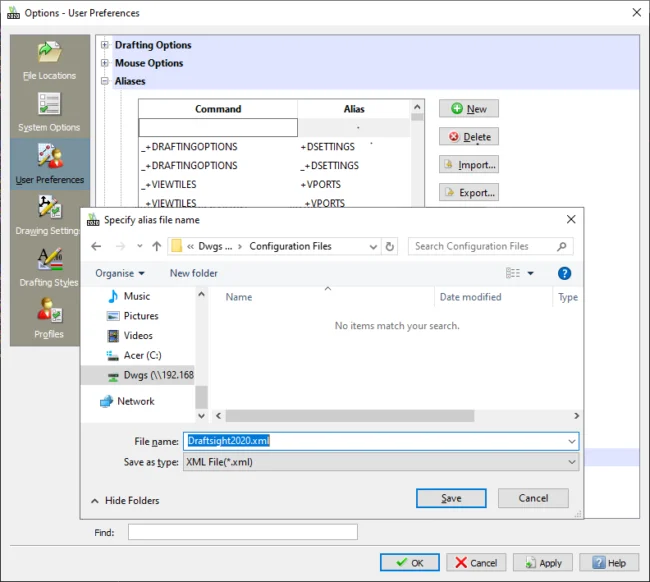The image size is (650, 582).
Task: Open the Drafting Styles category
Action: [x=49, y=267]
